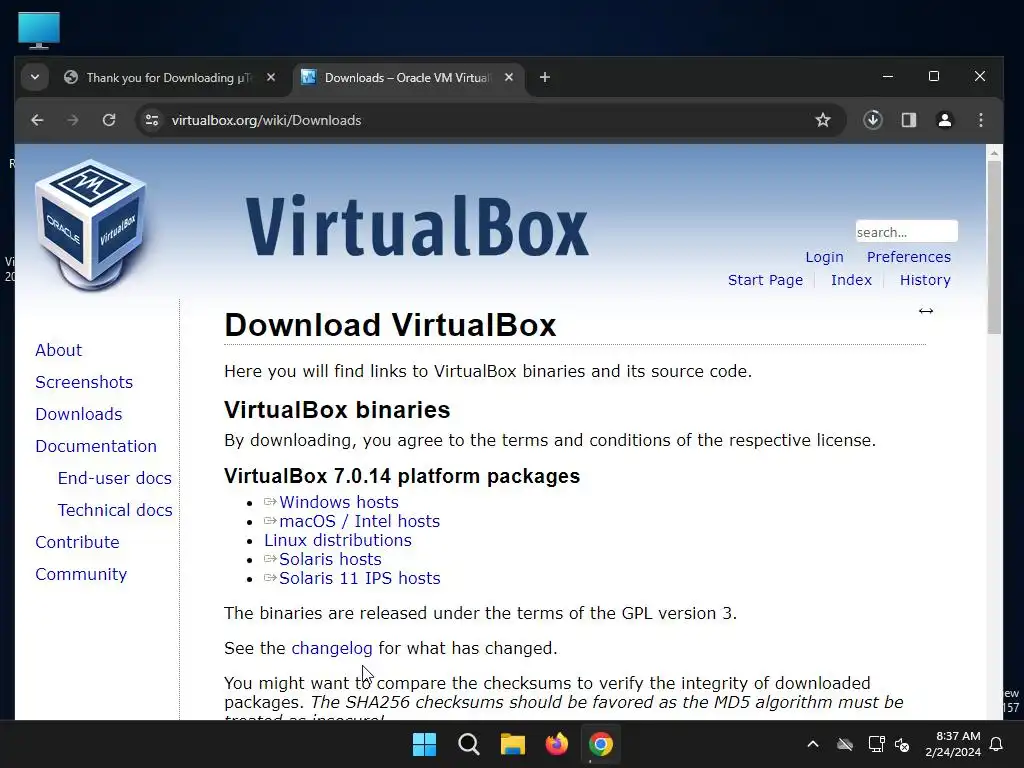The image size is (1024, 768).
Task: Toggle the Chrome side panel
Action: [x=909, y=120]
